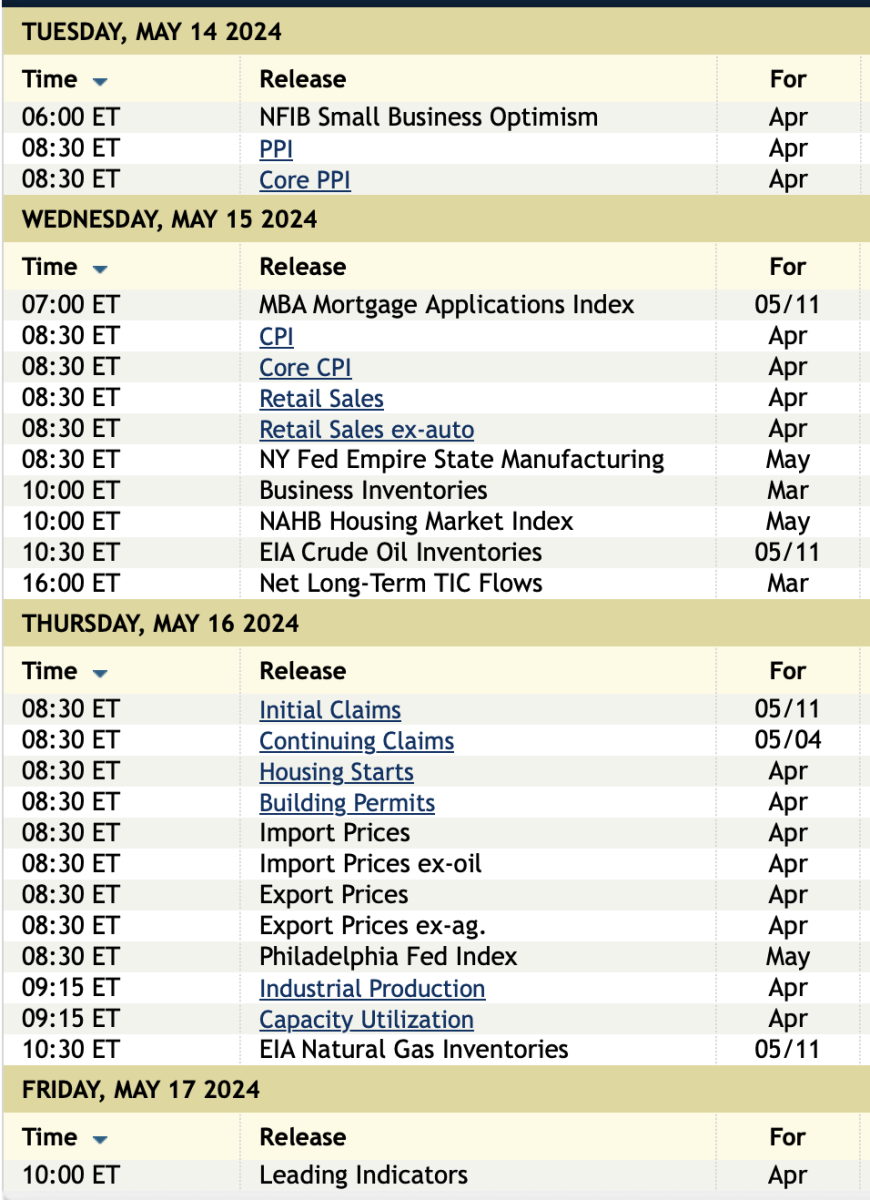Open the Industrial Production link

coord(372,988)
